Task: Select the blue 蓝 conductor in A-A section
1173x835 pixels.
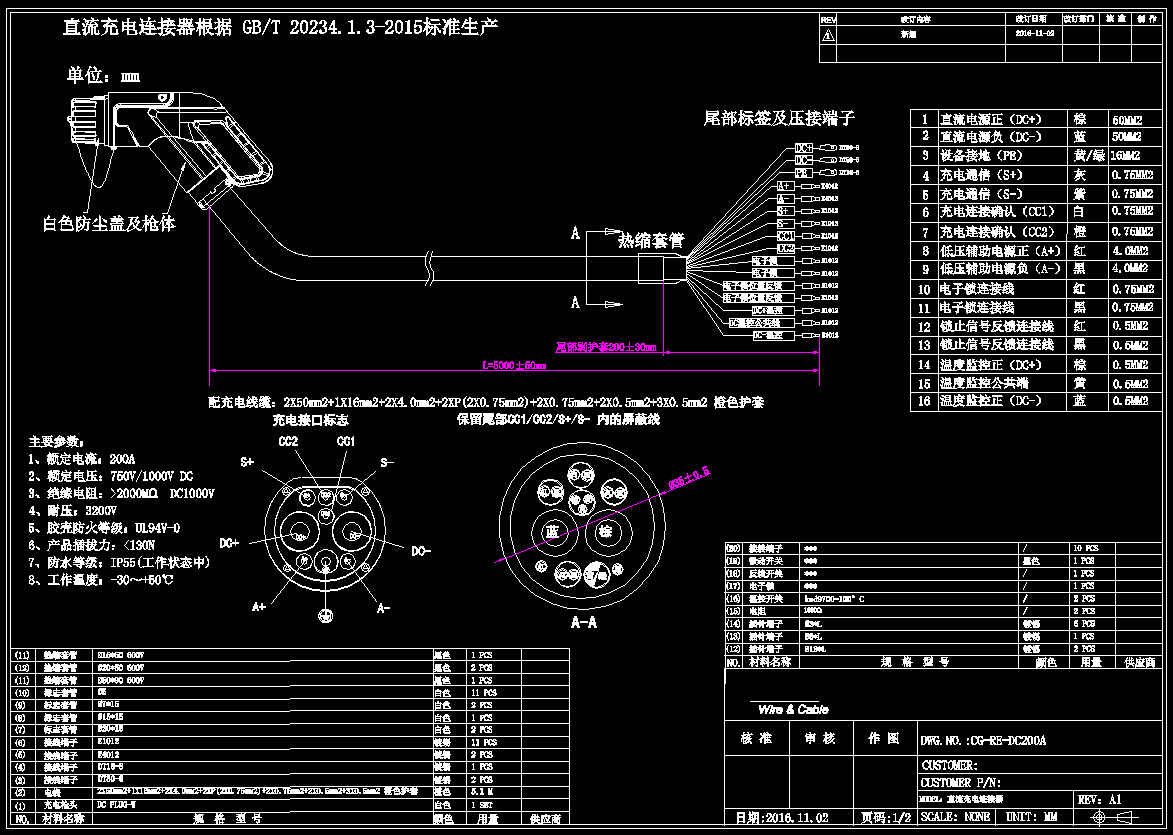Action: click(x=553, y=531)
